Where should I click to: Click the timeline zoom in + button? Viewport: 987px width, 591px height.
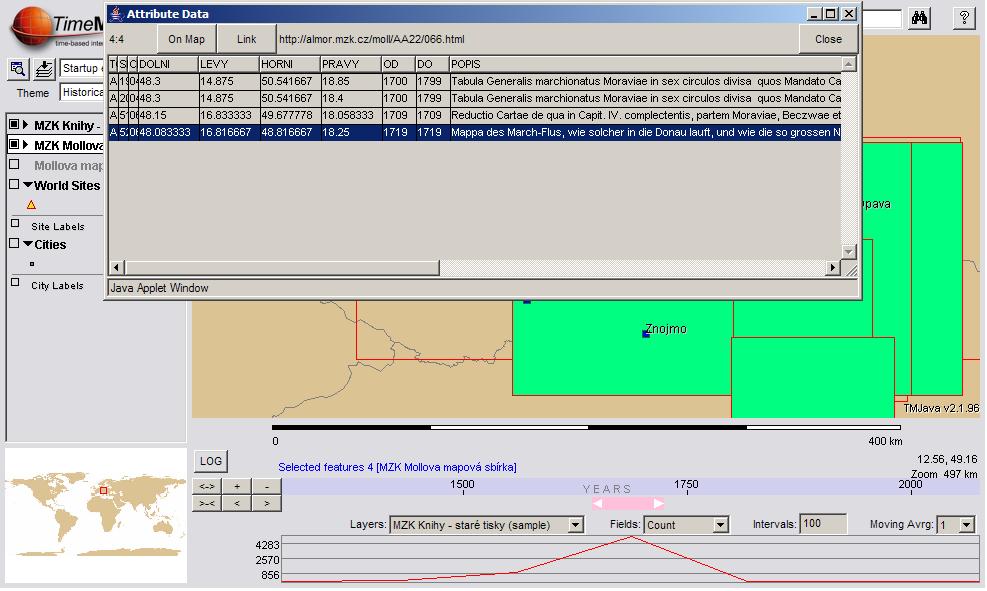click(x=237, y=487)
